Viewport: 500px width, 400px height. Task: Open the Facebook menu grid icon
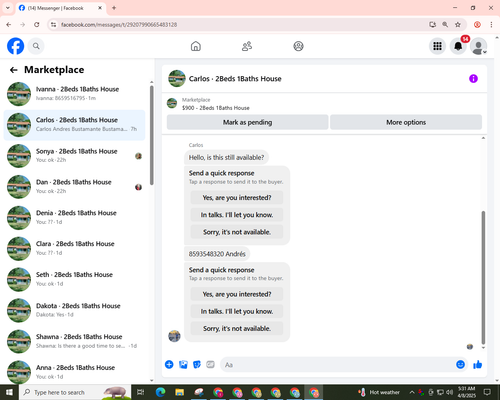click(x=437, y=46)
